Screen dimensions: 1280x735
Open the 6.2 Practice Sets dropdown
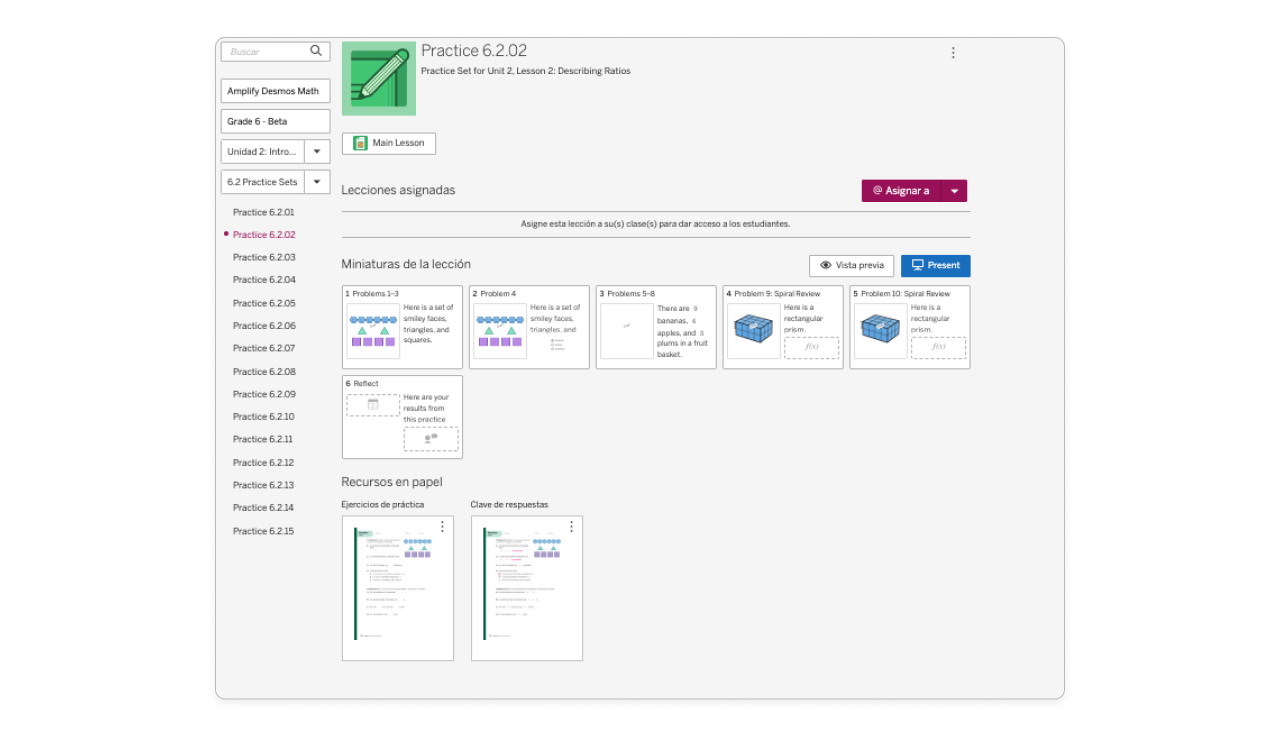click(x=317, y=181)
